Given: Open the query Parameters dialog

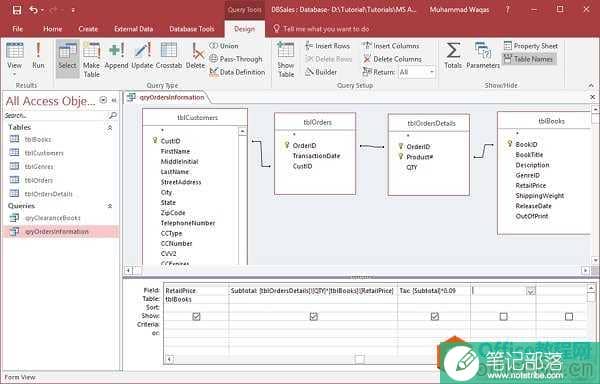Looking at the screenshot, I should click(483, 56).
